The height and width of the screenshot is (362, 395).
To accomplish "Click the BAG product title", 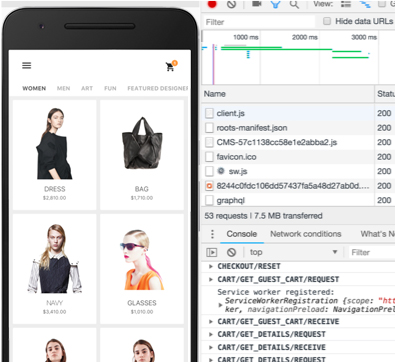I will tap(142, 189).
